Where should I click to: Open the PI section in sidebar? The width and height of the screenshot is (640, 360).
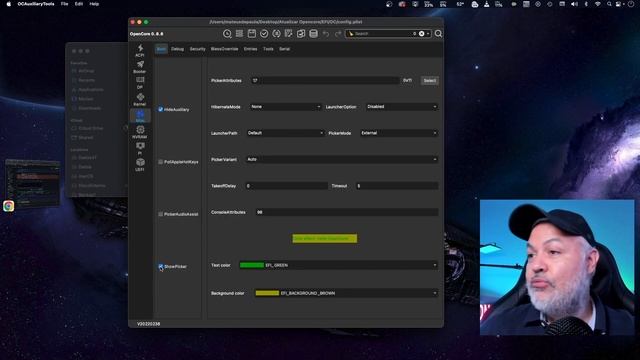(140, 149)
